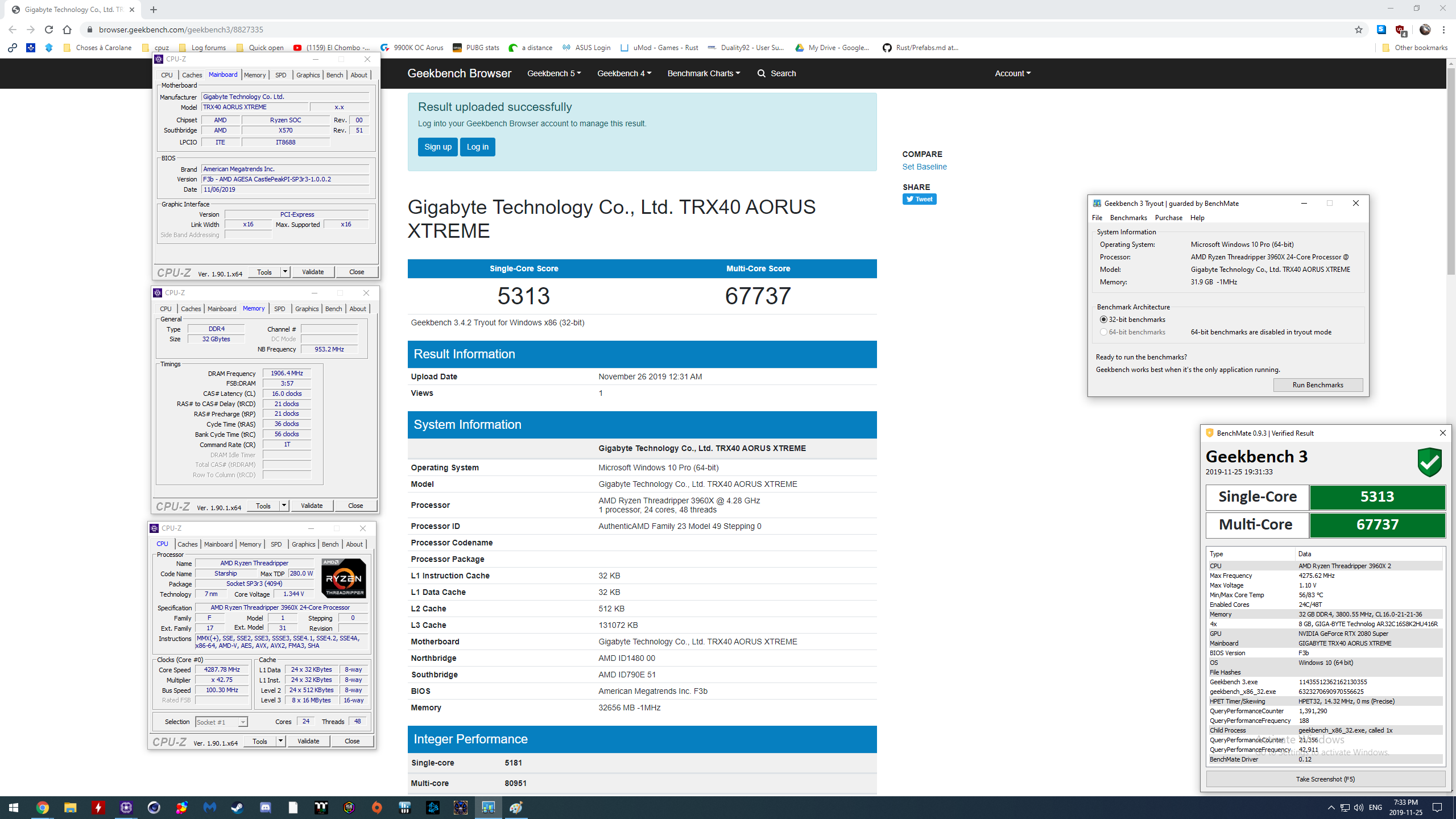
Task: Open a new browser tab
Action: pos(154,10)
